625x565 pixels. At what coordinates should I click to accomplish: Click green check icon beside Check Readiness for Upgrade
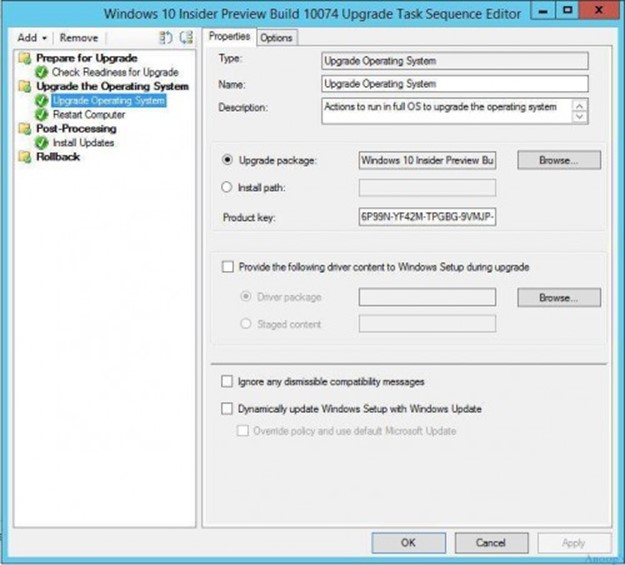tap(41, 73)
